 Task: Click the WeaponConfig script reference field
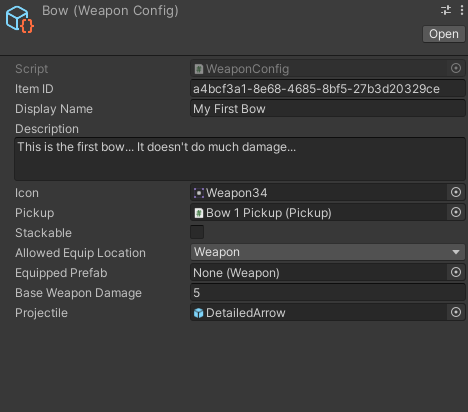[318, 69]
